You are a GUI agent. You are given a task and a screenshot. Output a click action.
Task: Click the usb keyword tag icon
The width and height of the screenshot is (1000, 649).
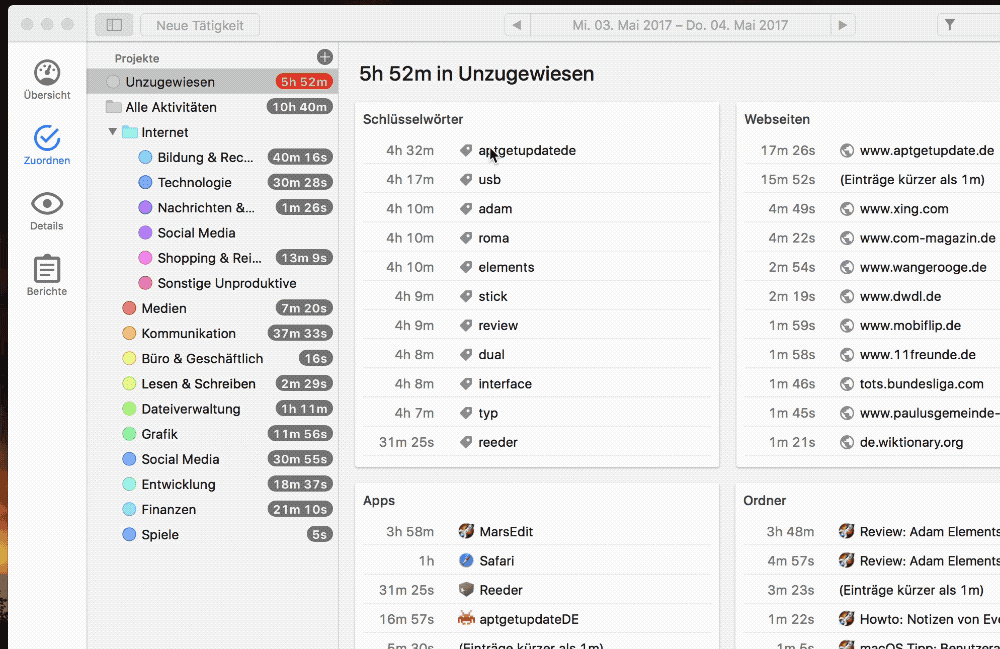pyautogui.click(x=466, y=180)
